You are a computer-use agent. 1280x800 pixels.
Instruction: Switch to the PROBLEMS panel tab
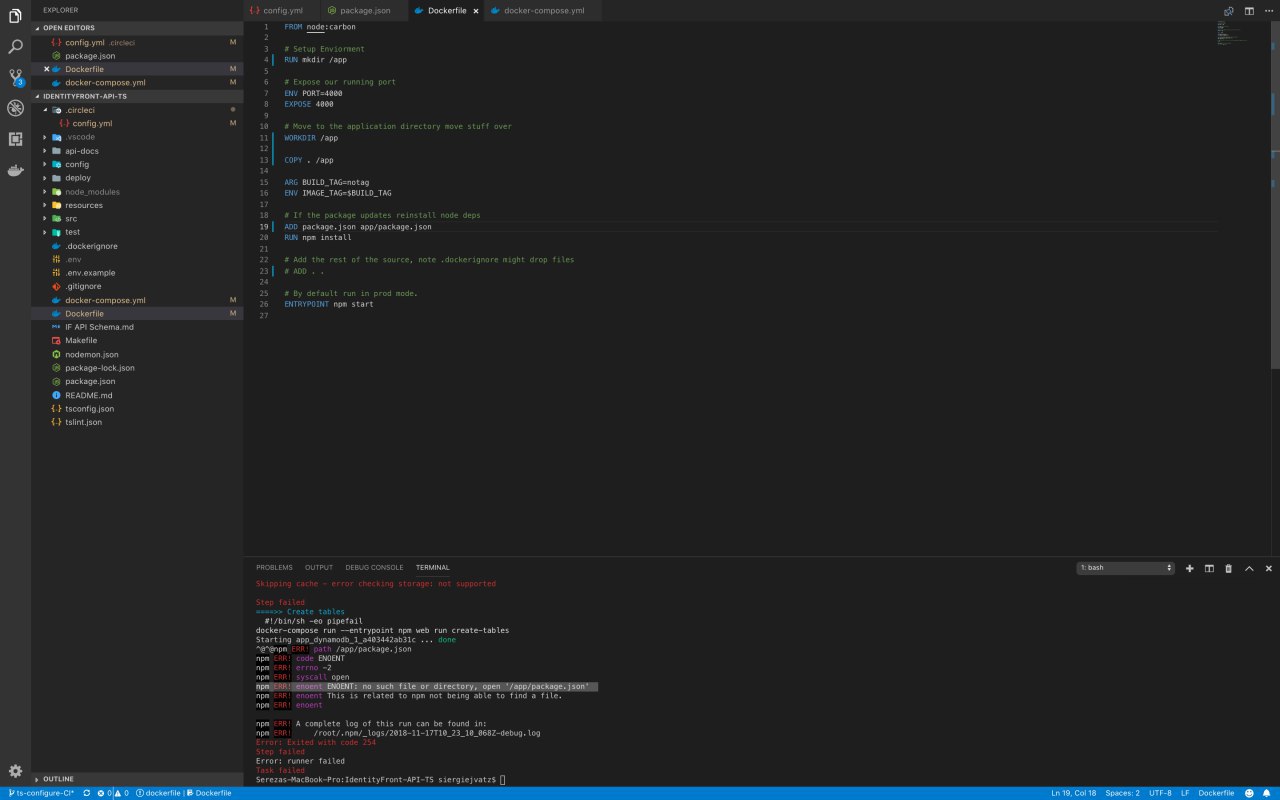point(274,568)
